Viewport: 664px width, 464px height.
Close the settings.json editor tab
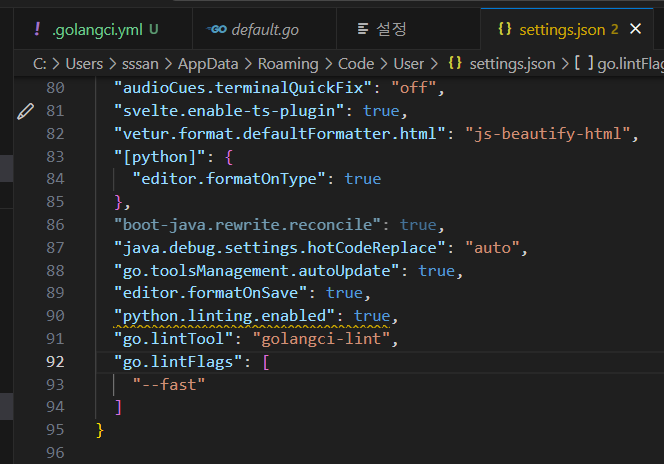[636, 29]
